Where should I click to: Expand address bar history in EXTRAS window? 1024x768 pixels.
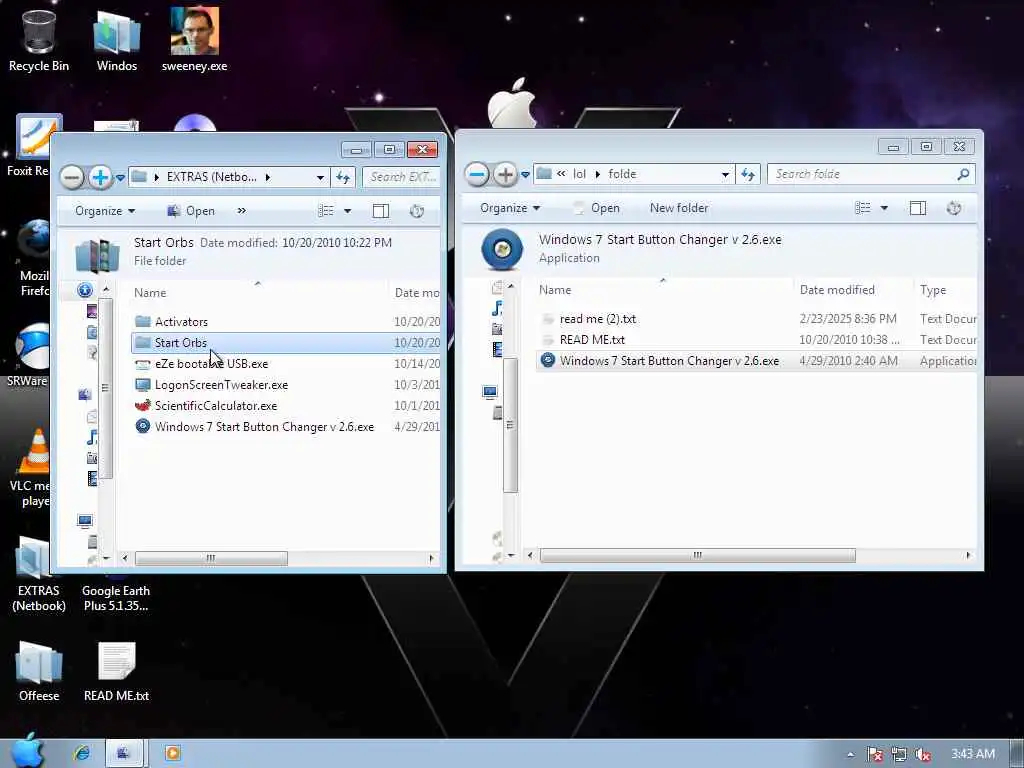pos(320,177)
